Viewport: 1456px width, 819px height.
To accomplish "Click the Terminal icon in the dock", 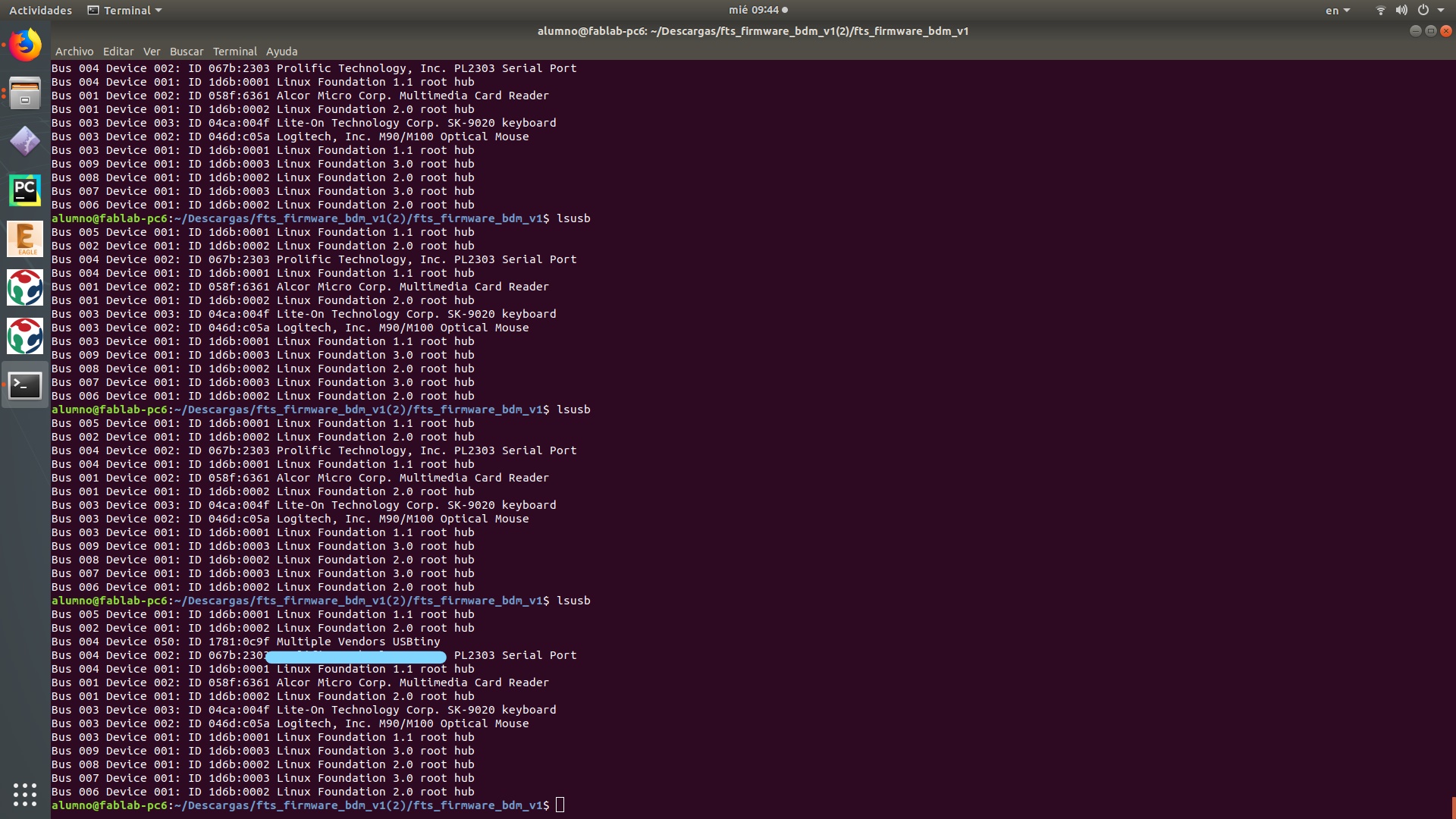I will click(x=25, y=385).
